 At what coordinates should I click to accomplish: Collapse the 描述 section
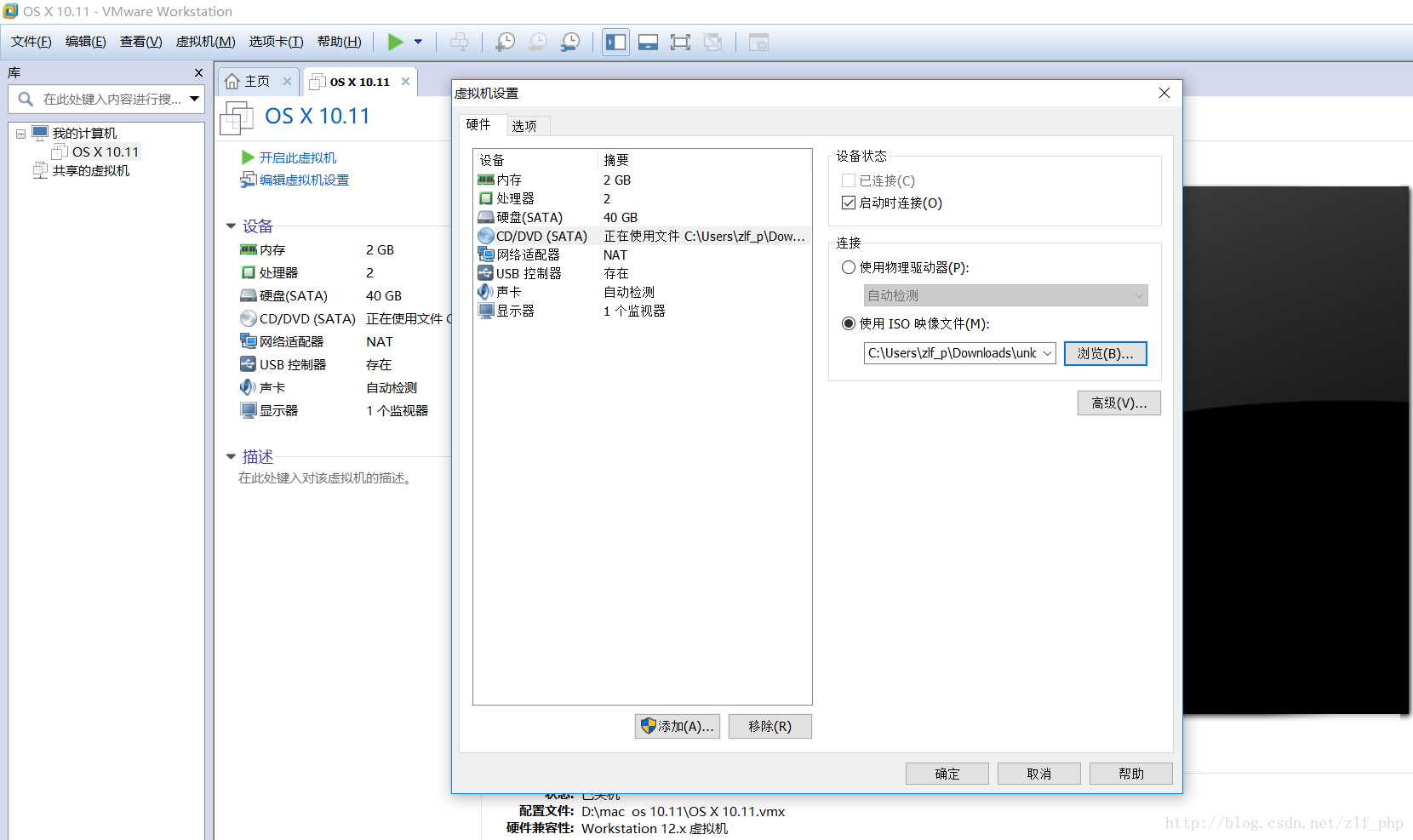pos(231,457)
